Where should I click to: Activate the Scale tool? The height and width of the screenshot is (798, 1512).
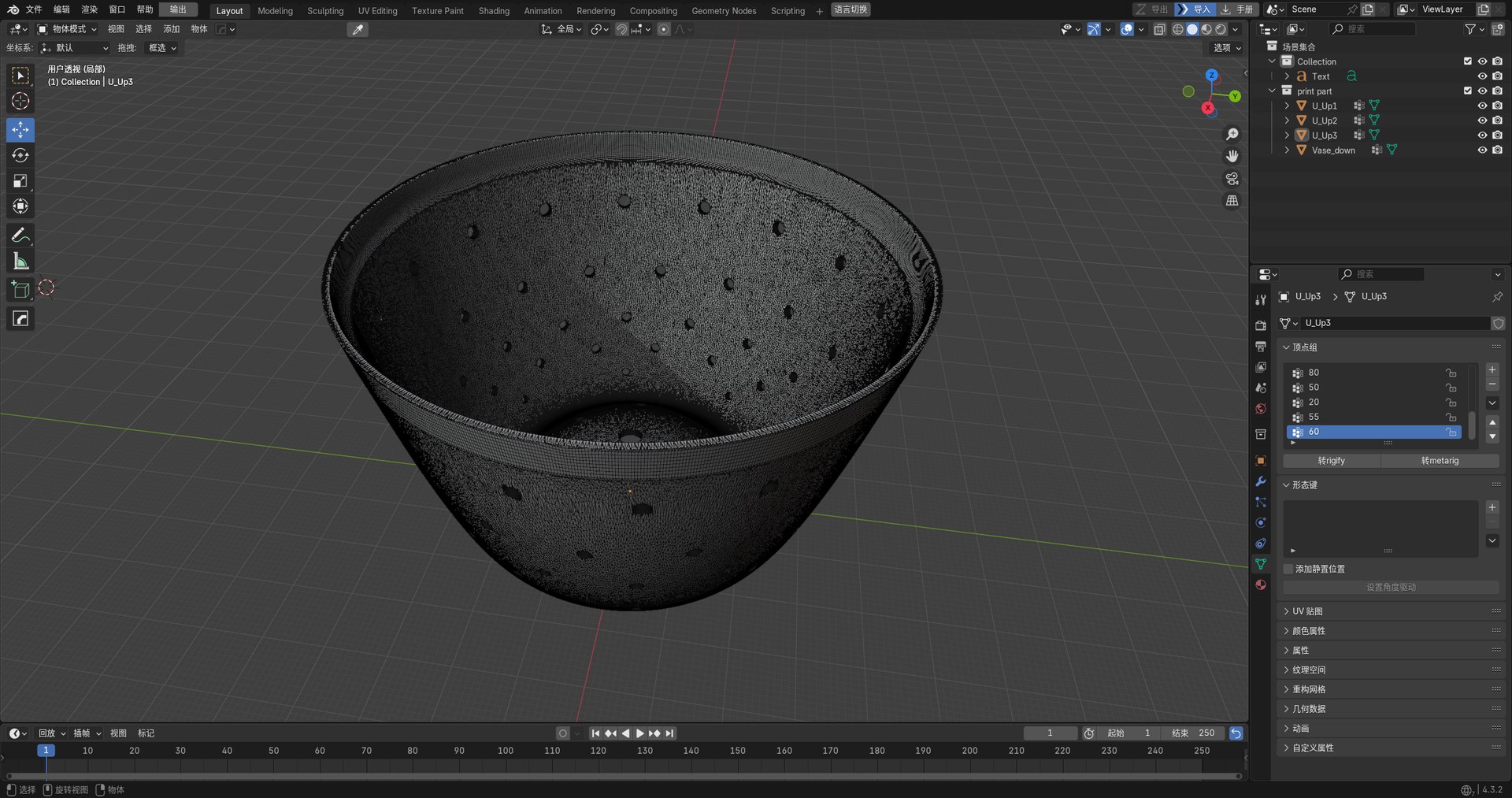(20, 181)
